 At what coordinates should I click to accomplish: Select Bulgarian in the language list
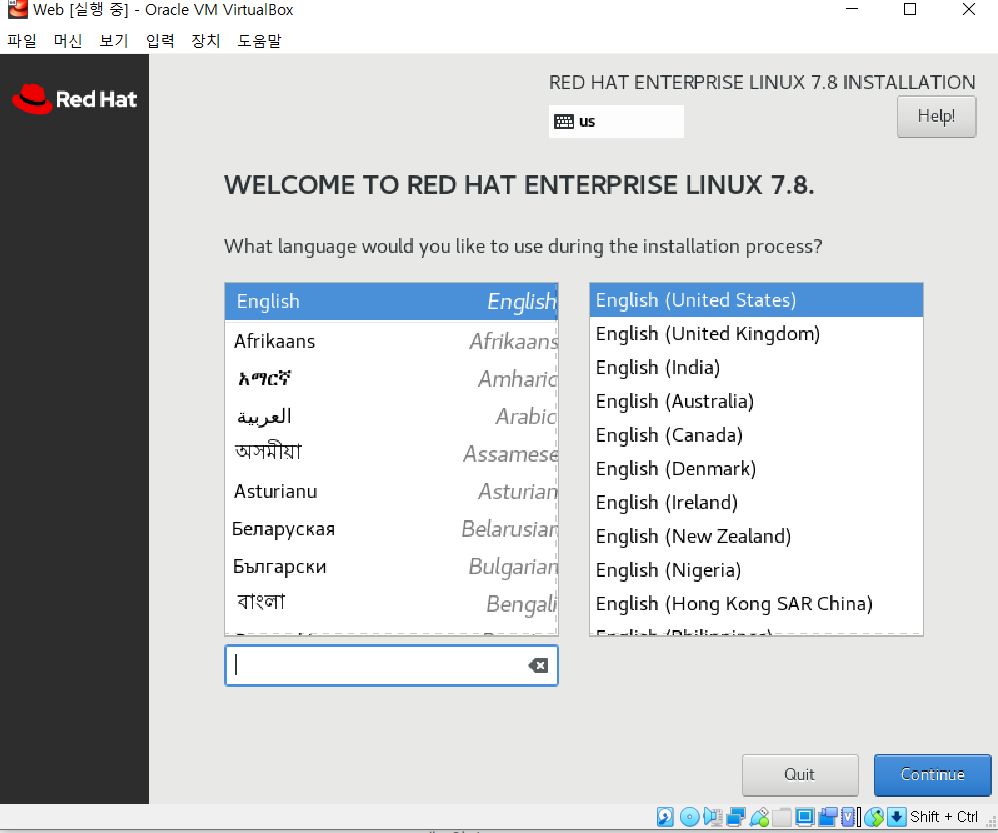(391, 566)
